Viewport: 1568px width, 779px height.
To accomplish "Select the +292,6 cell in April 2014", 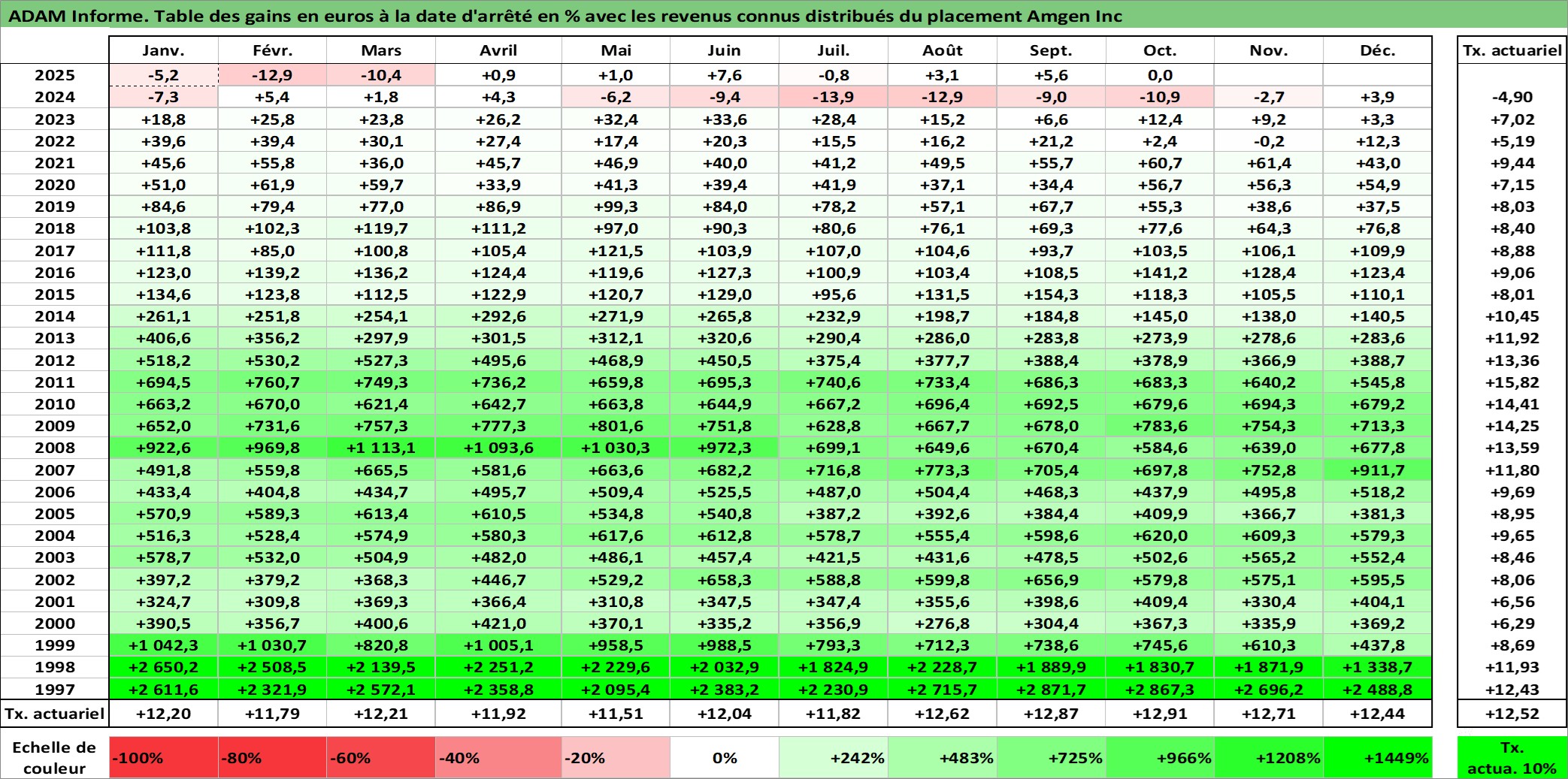I will tap(498, 316).
